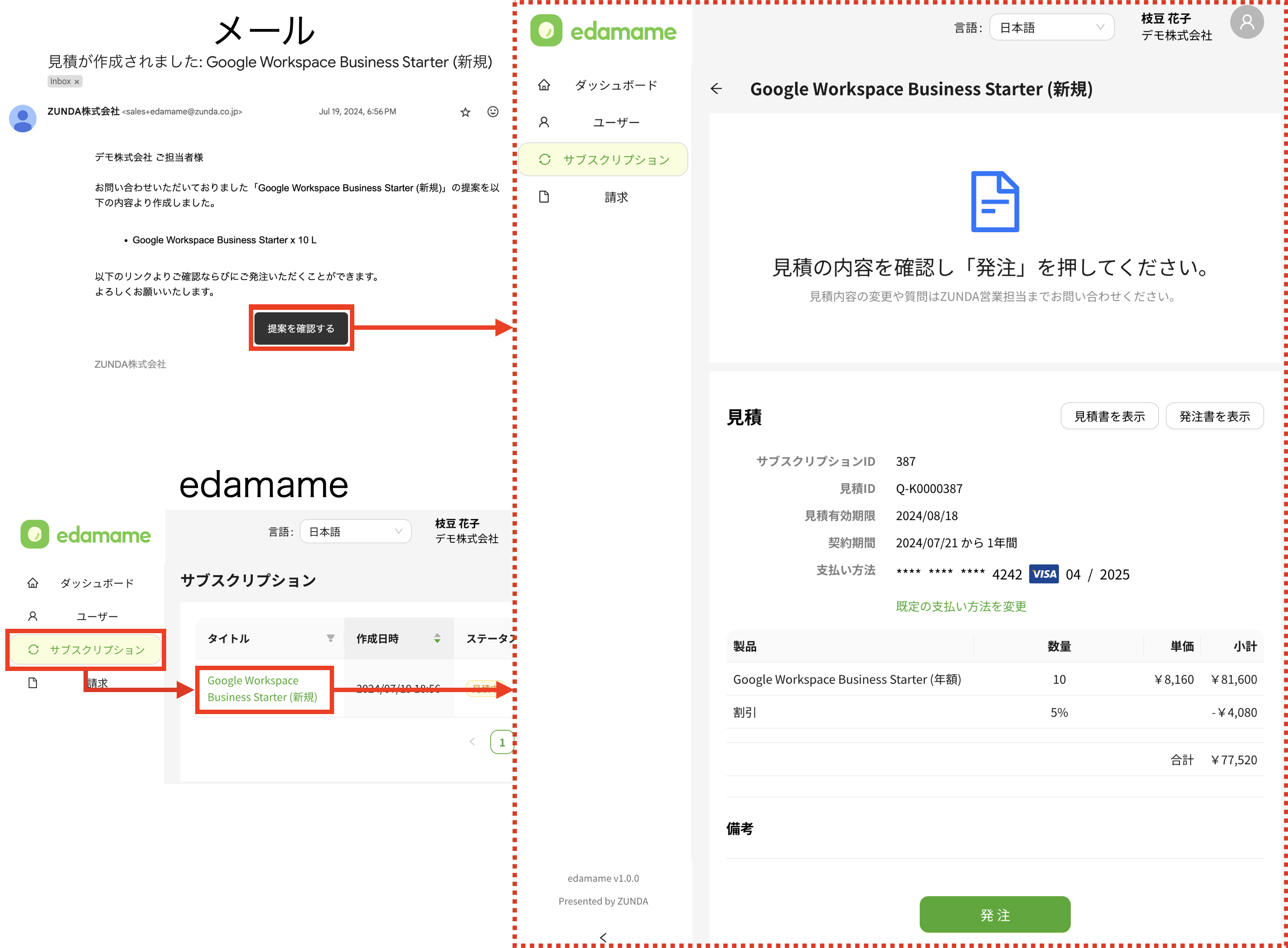This screenshot has width=1288, height=948.
Task: Click the 発注書を表示 button
Action: 1214,416
